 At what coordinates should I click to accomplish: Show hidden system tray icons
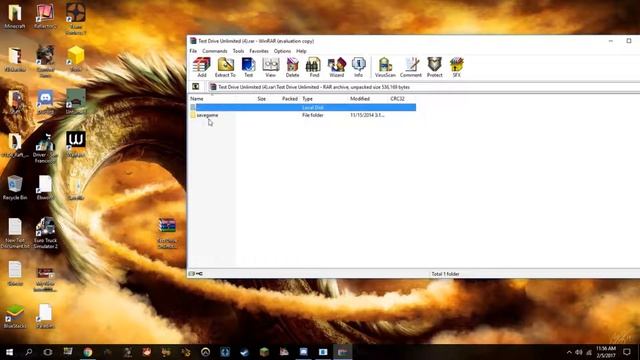tap(569, 352)
